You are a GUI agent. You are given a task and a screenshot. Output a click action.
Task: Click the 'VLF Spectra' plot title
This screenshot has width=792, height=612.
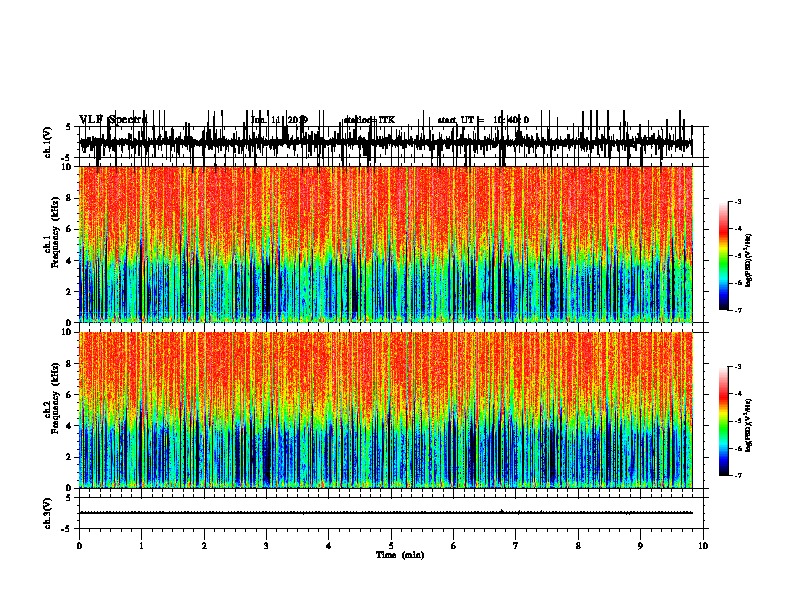pos(113,120)
